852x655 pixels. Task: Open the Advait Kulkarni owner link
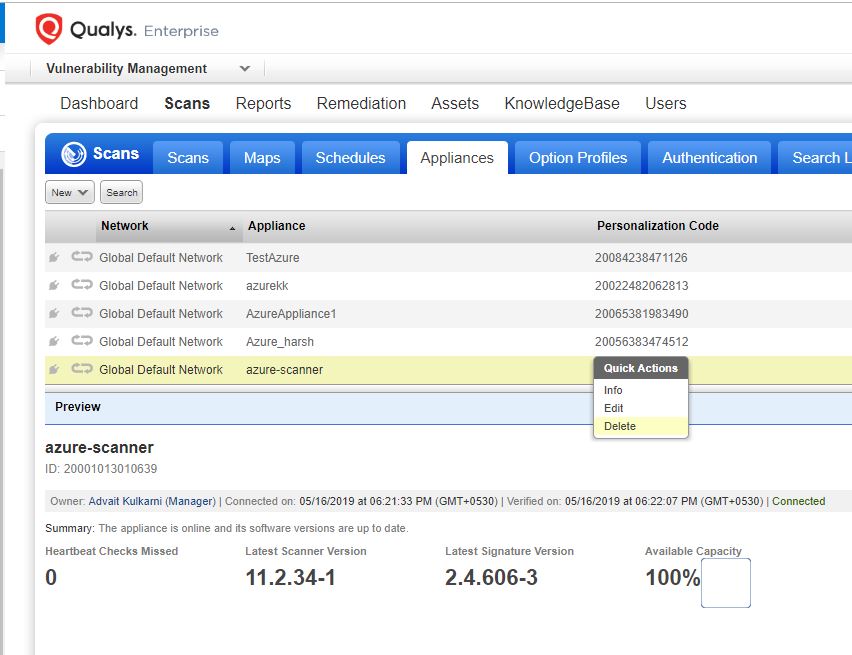coord(125,501)
